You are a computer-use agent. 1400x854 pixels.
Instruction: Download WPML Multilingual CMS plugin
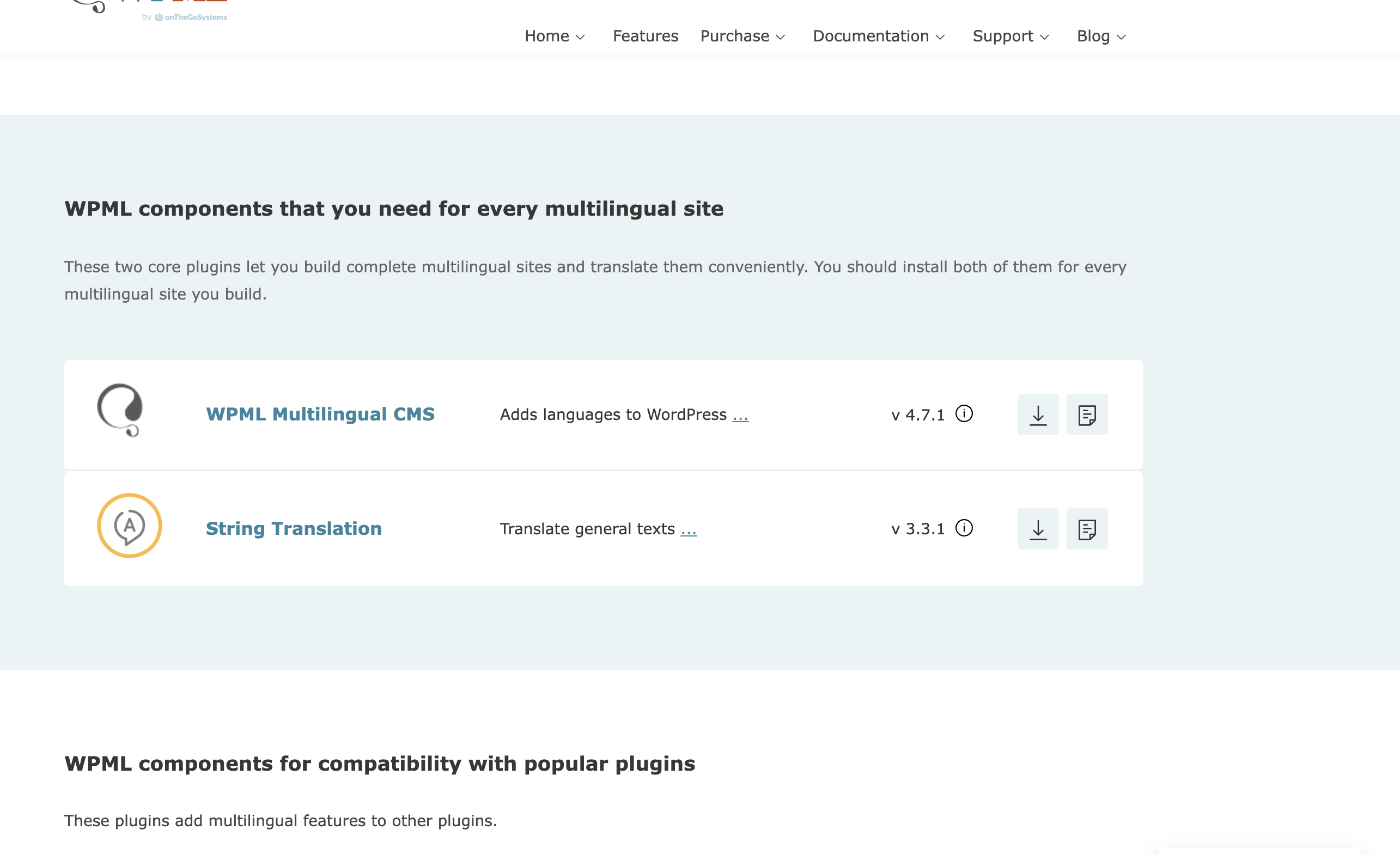click(x=1038, y=414)
